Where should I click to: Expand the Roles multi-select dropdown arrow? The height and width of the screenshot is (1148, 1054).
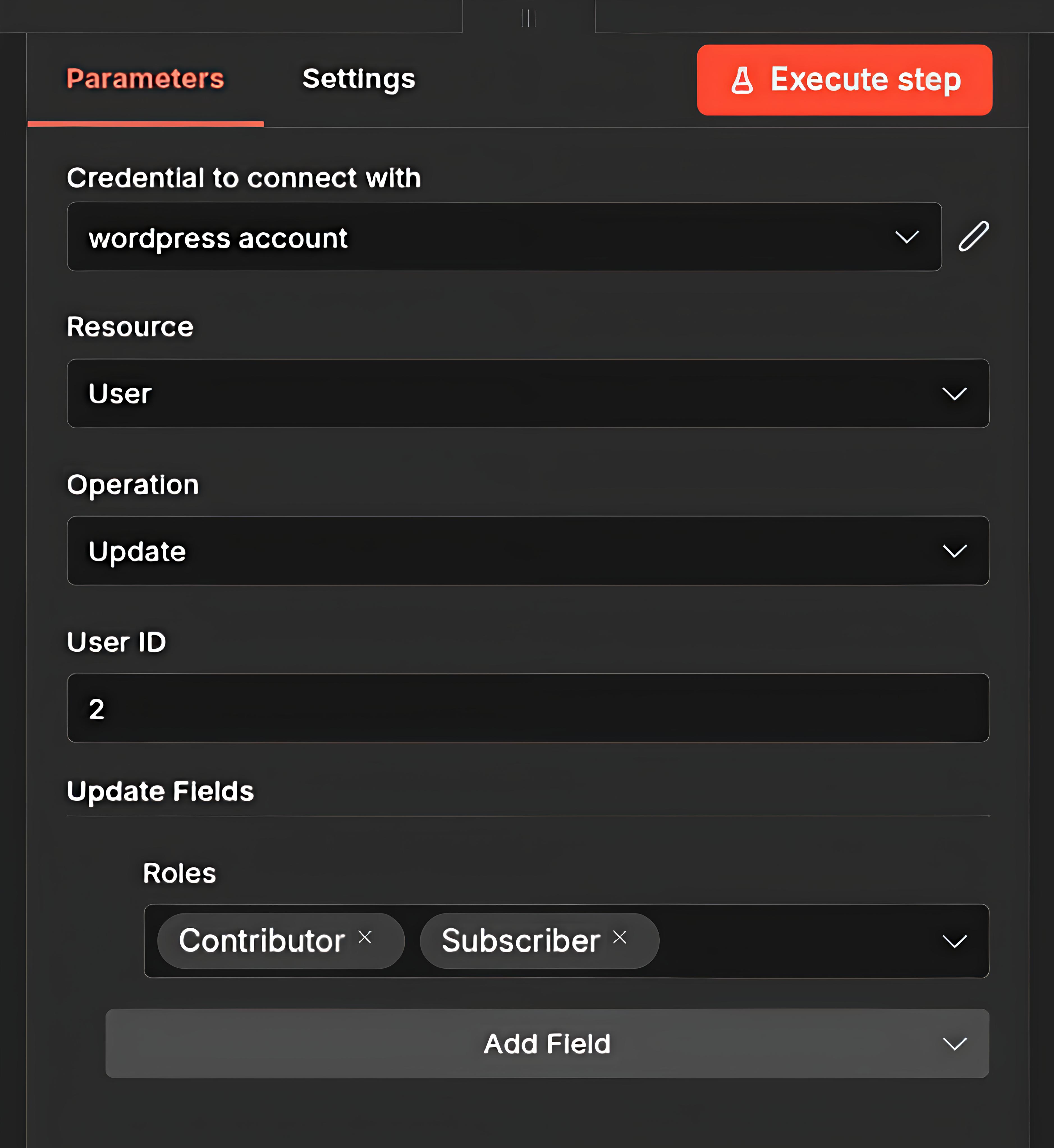(x=954, y=941)
